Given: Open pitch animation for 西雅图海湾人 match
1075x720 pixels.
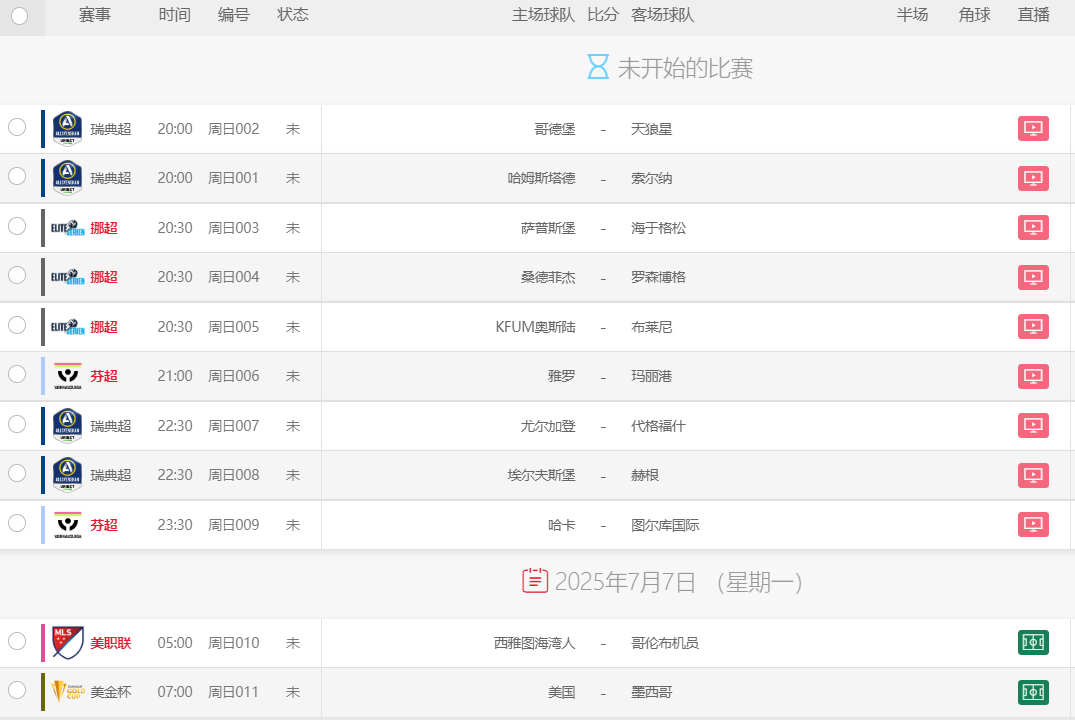Looking at the screenshot, I should pyautogui.click(x=1033, y=643).
